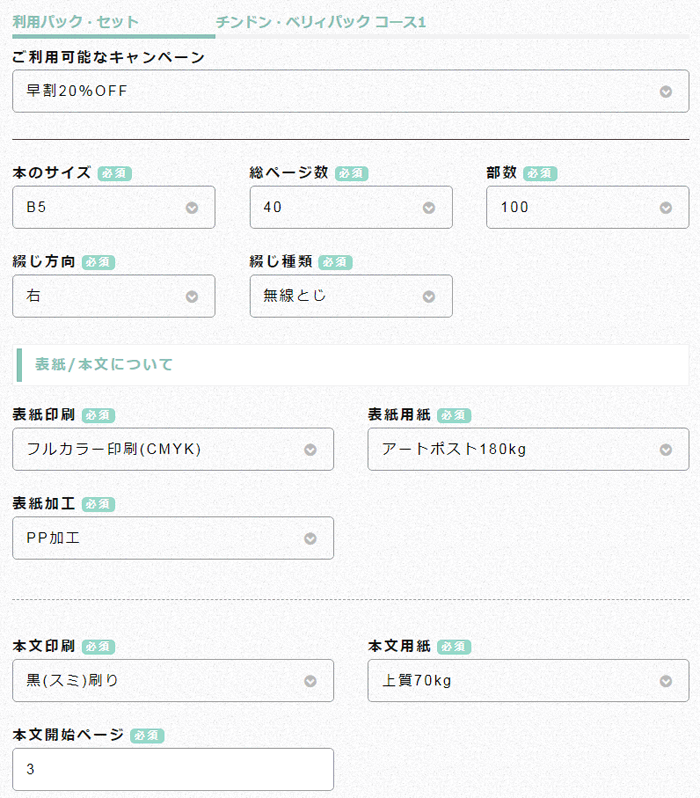Open the フルカラー印刷(CMYK) cover print dropdown
The image size is (700, 798).
[x=173, y=449]
